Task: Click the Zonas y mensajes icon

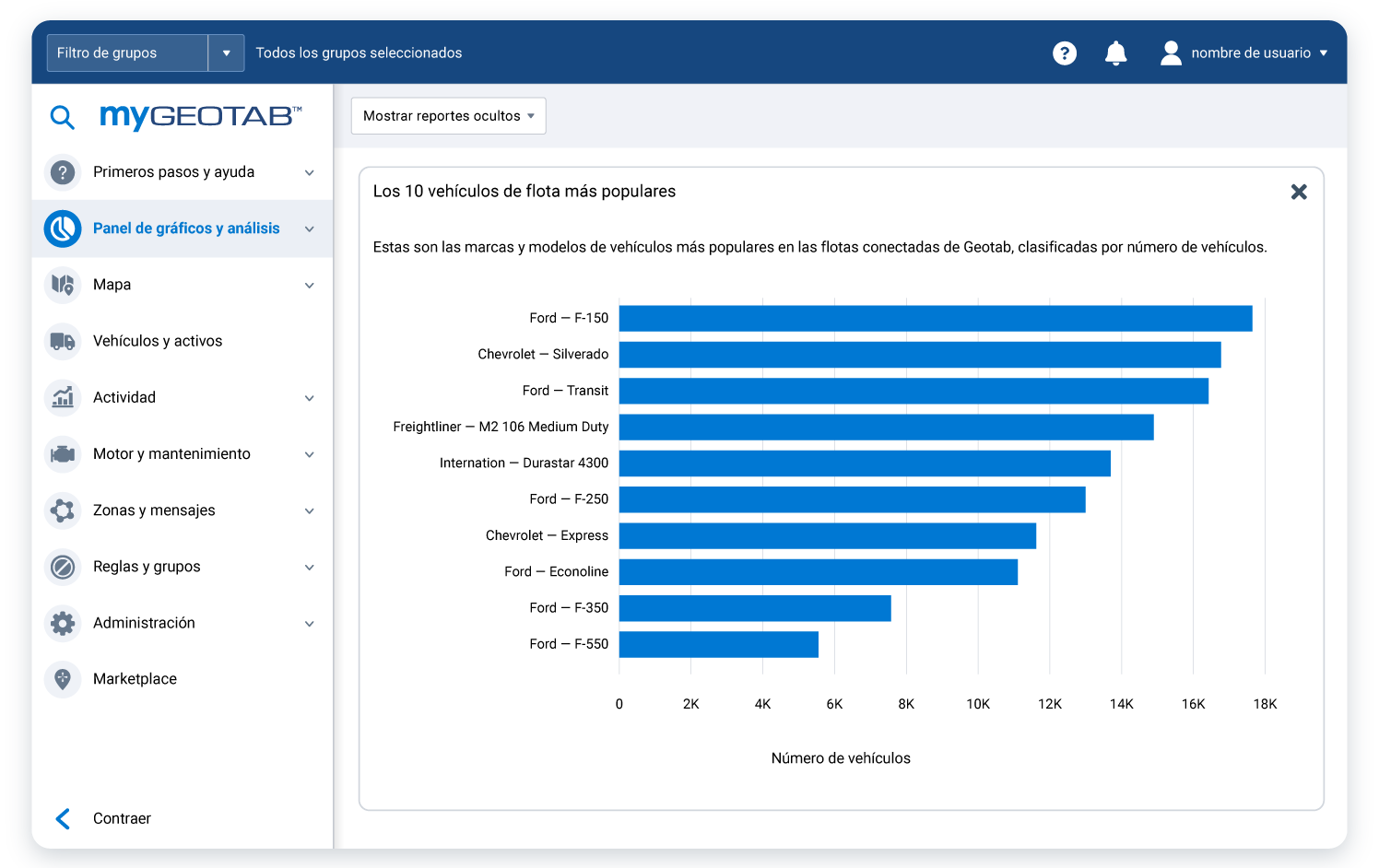Action: tap(63, 510)
